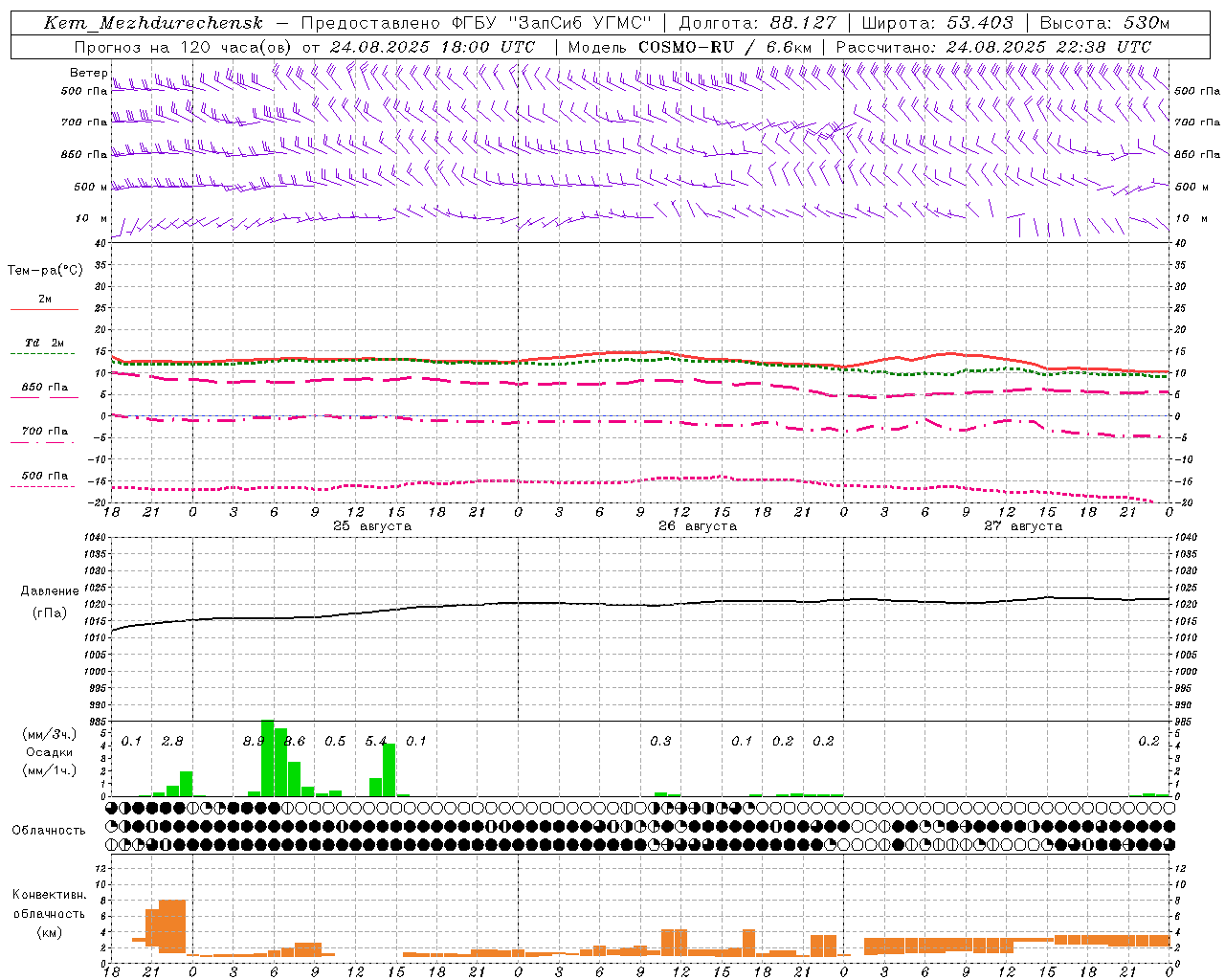1225x980 pixels.
Task: Click the Давление pressure panel label
Action: pyautogui.click(x=50, y=591)
